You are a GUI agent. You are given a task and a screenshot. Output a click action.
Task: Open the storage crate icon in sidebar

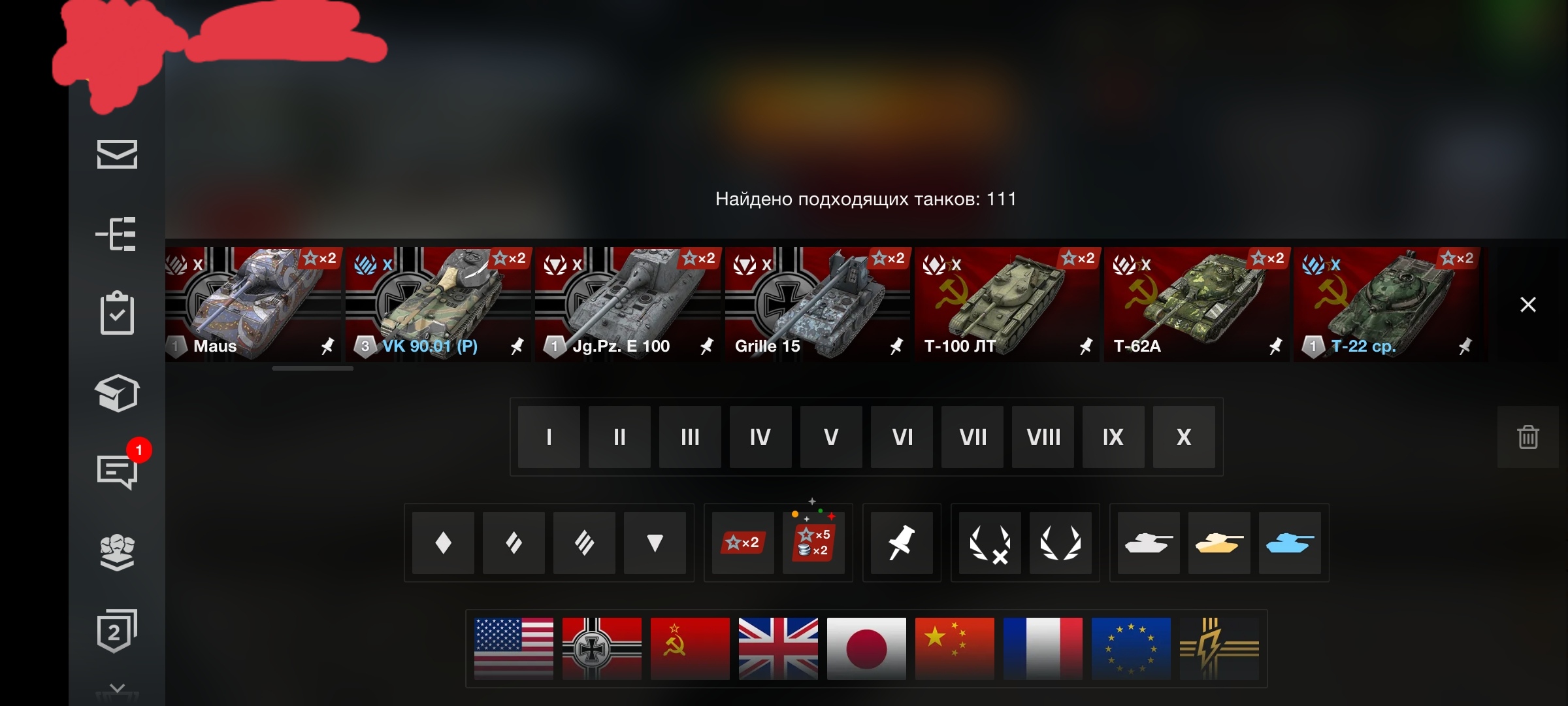click(117, 393)
